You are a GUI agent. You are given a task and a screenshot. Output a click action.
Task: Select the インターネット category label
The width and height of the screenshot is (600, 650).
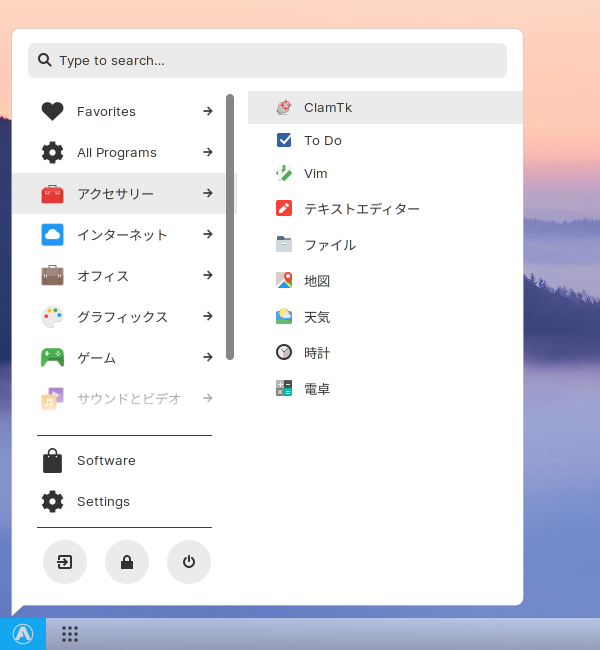122,235
